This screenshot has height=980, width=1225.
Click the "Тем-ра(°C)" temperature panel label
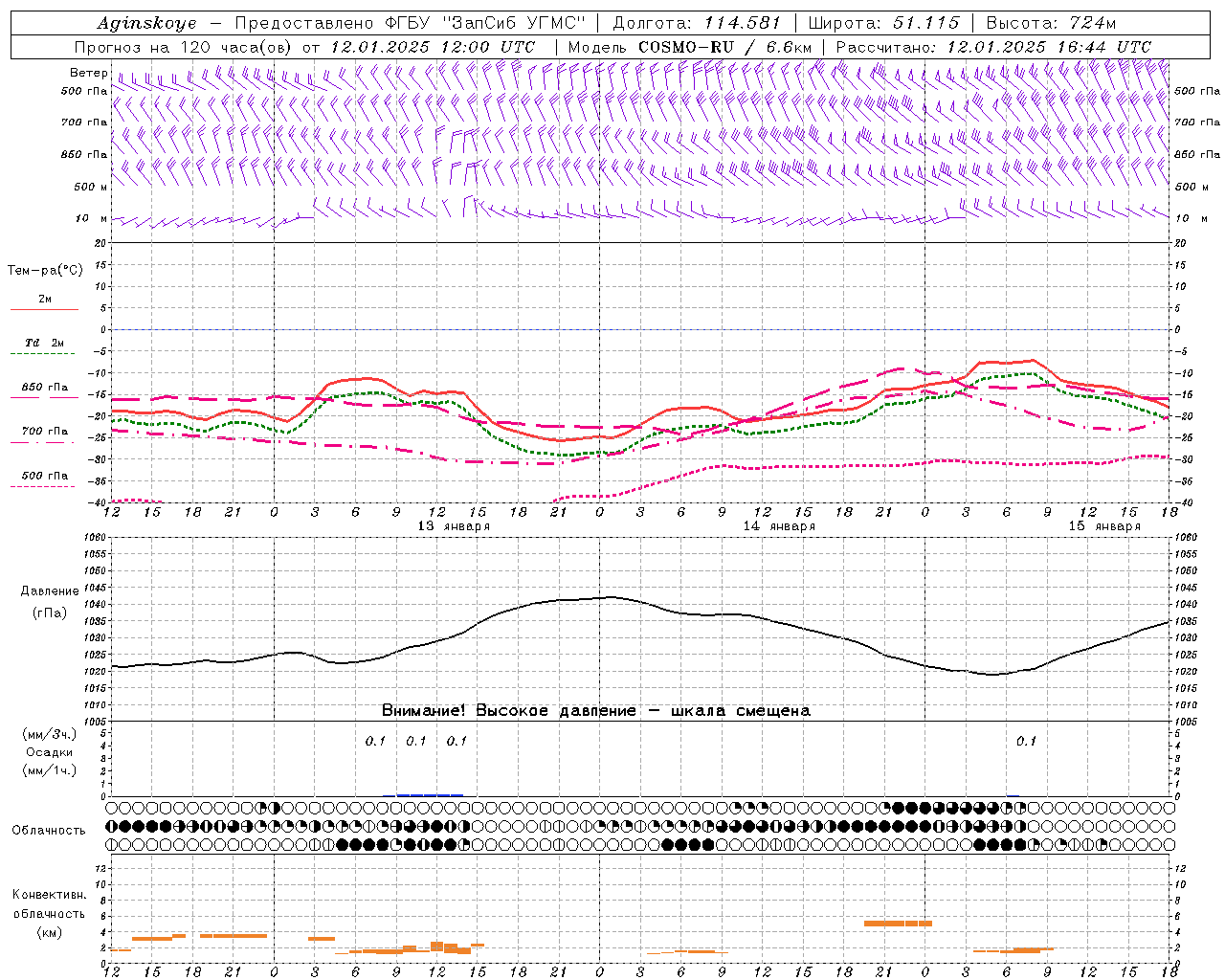click(45, 271)
